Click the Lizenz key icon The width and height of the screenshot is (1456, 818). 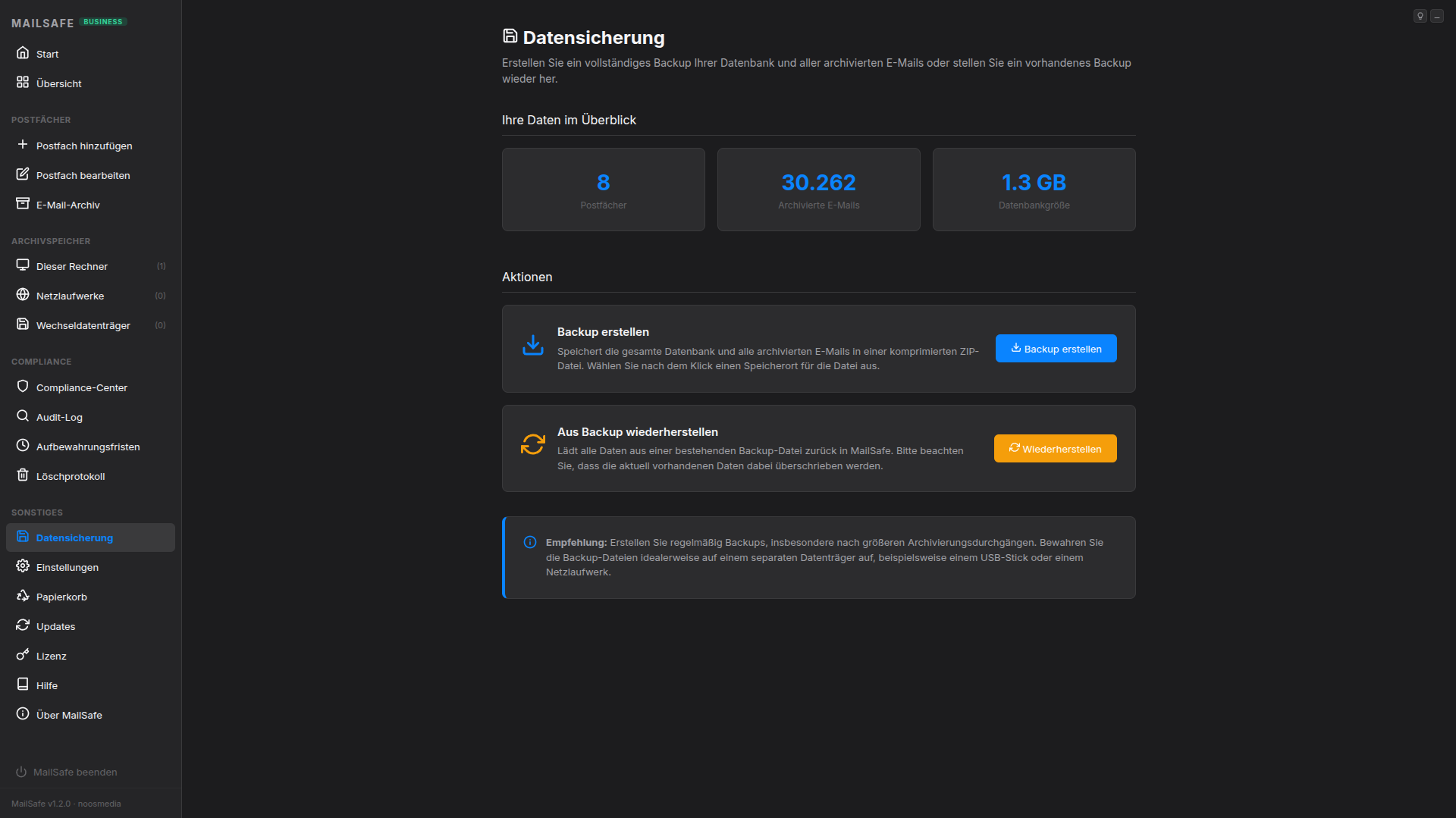tap(23, 655)
